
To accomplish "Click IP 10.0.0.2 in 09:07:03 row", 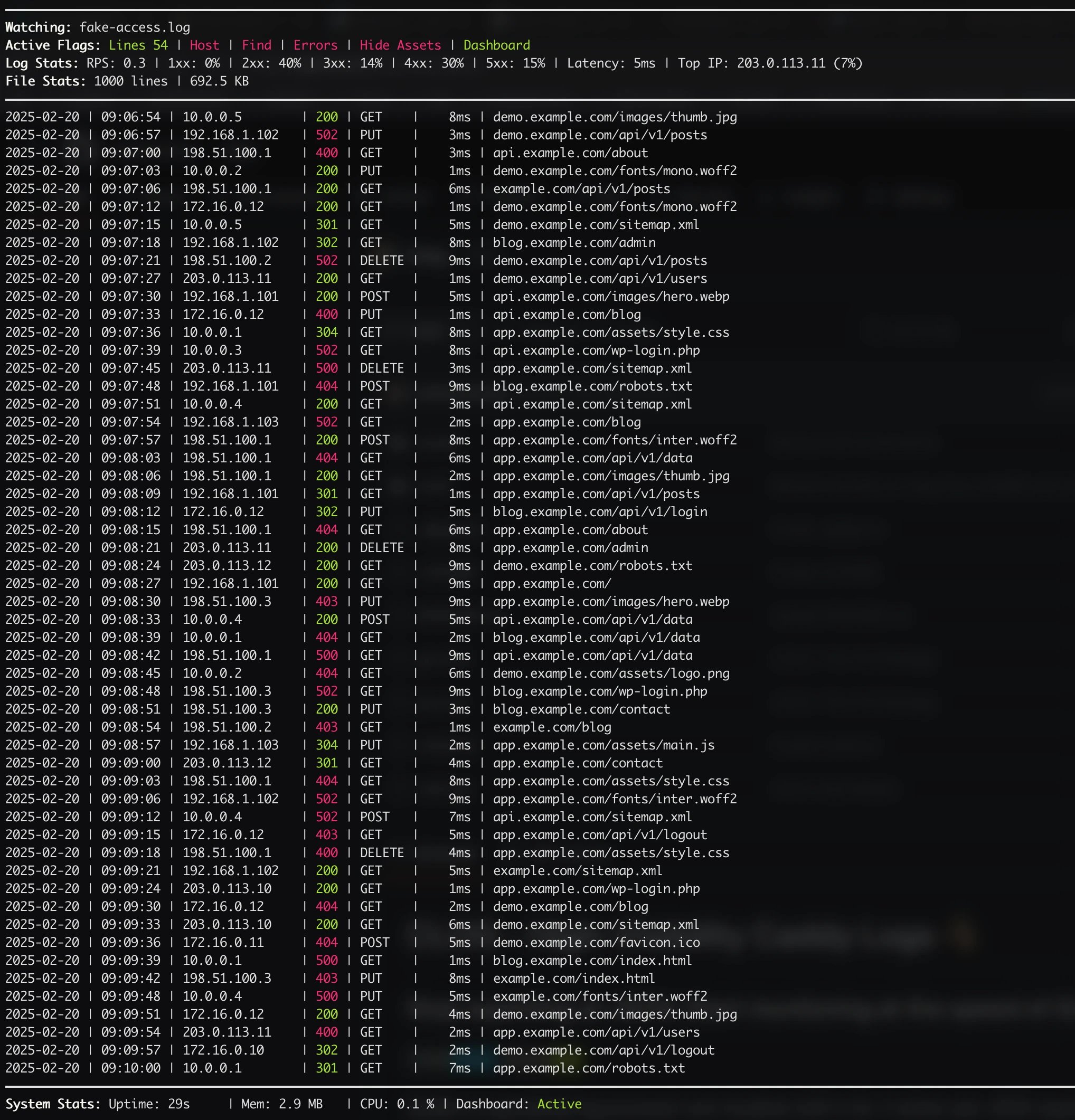I will point(212,171).
